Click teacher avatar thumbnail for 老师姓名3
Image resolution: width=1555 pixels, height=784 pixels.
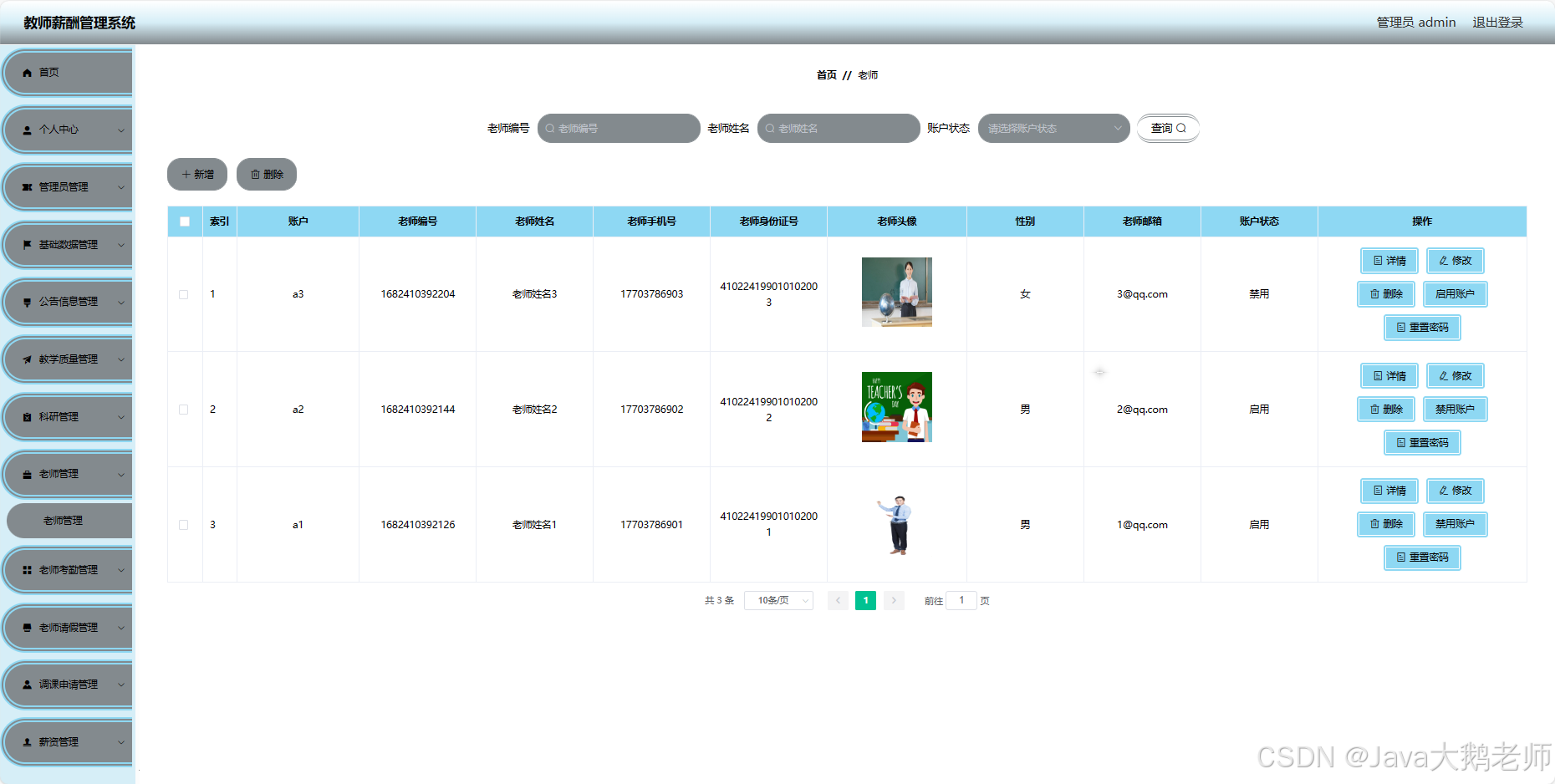coord(897,292)
